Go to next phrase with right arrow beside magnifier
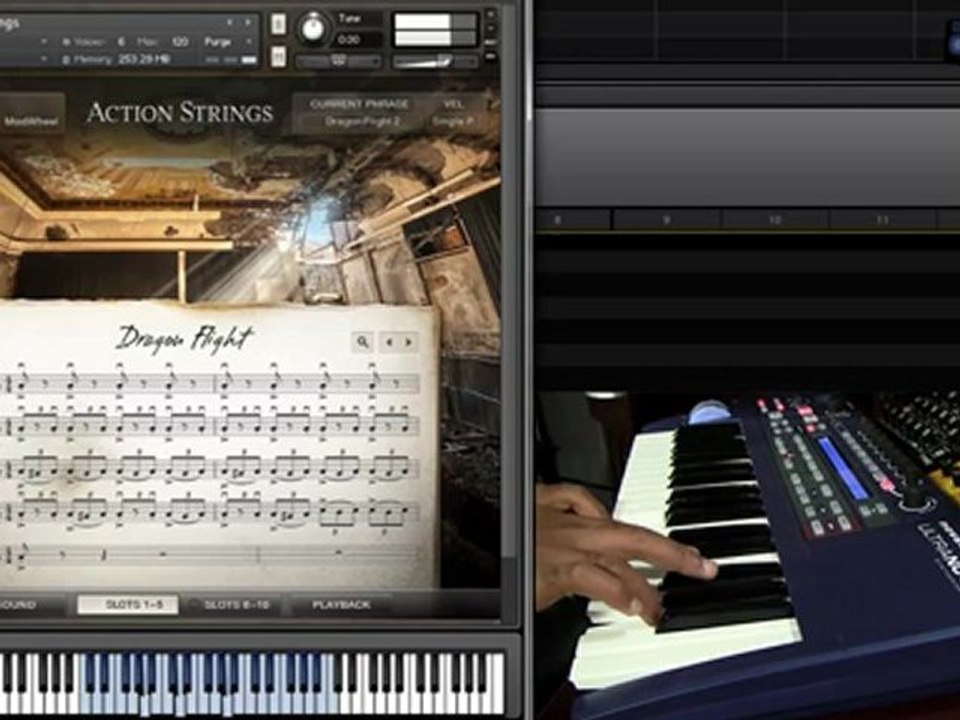960x720 pixels. pos(408,342)
